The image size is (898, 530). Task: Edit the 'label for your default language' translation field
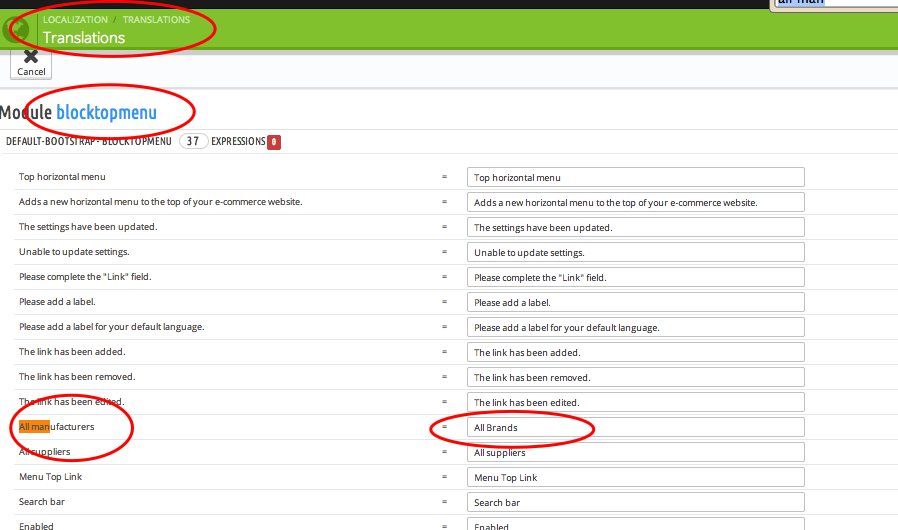click(x=636, y=328)
